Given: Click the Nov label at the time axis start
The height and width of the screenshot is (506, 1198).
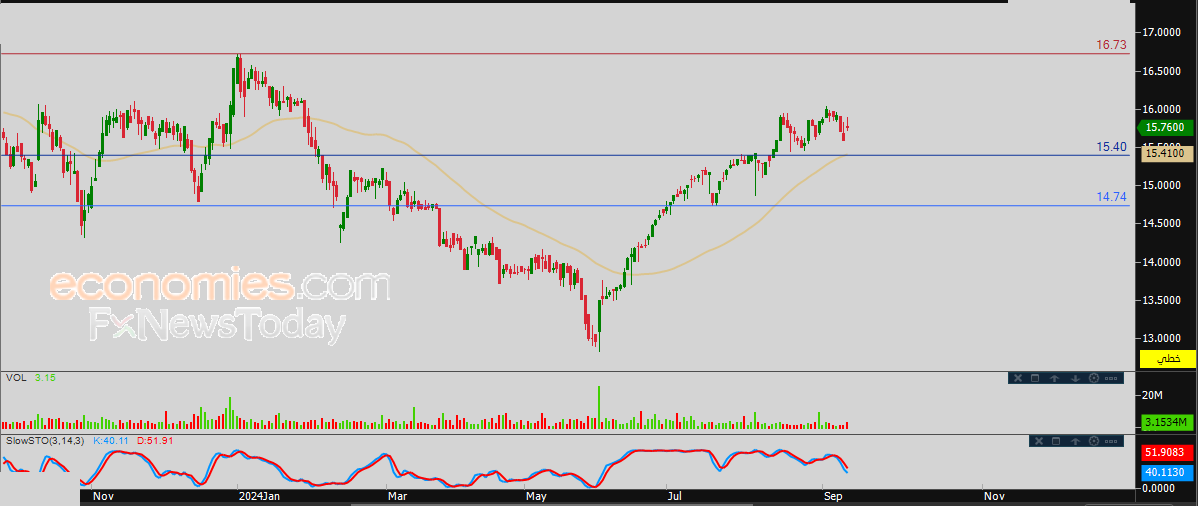Looking at the screenshot, I should click(102, 497).
